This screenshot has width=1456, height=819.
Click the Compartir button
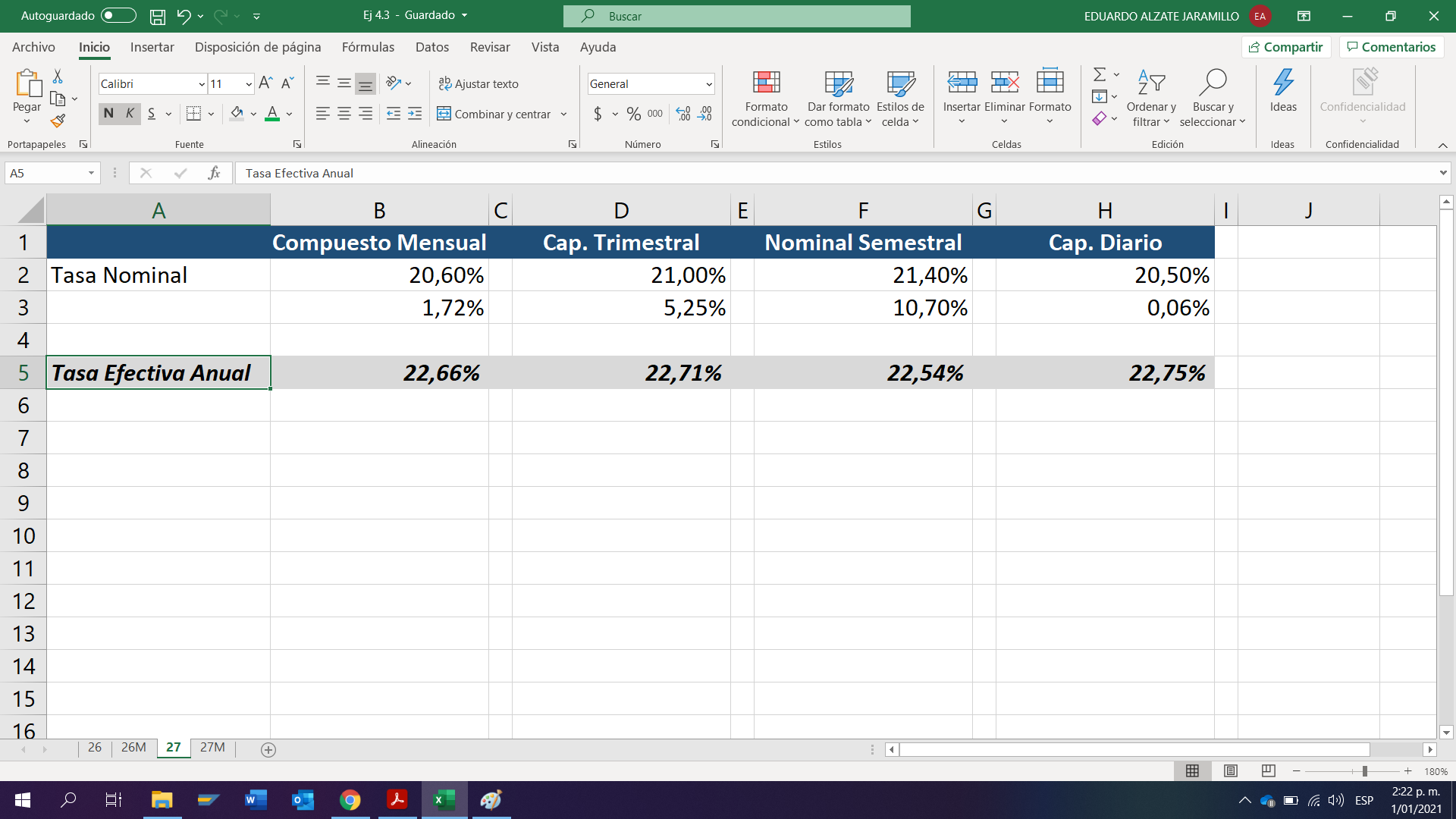[1285, 46]
